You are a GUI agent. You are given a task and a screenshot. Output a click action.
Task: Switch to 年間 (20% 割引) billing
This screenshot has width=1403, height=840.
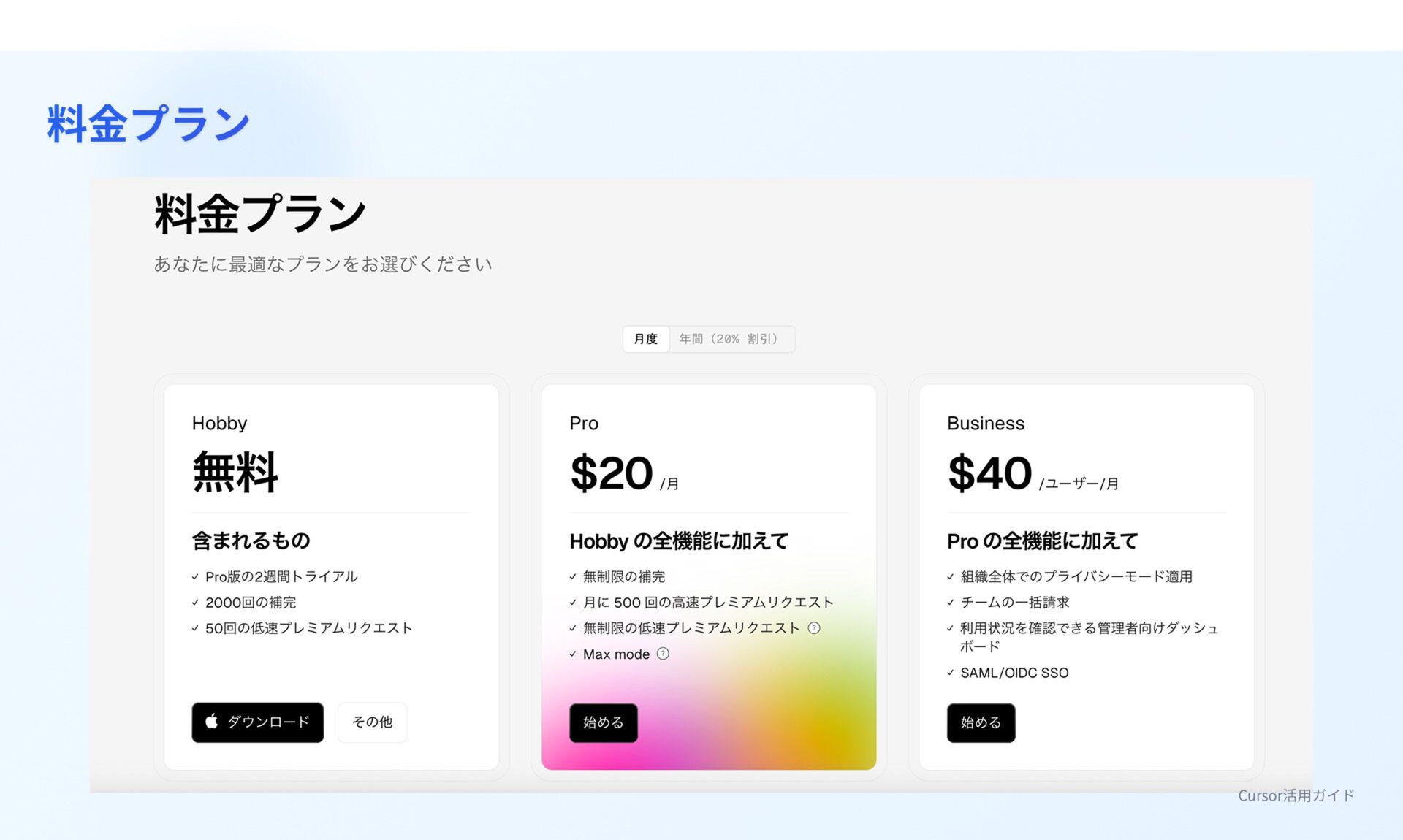click(731, 339)
